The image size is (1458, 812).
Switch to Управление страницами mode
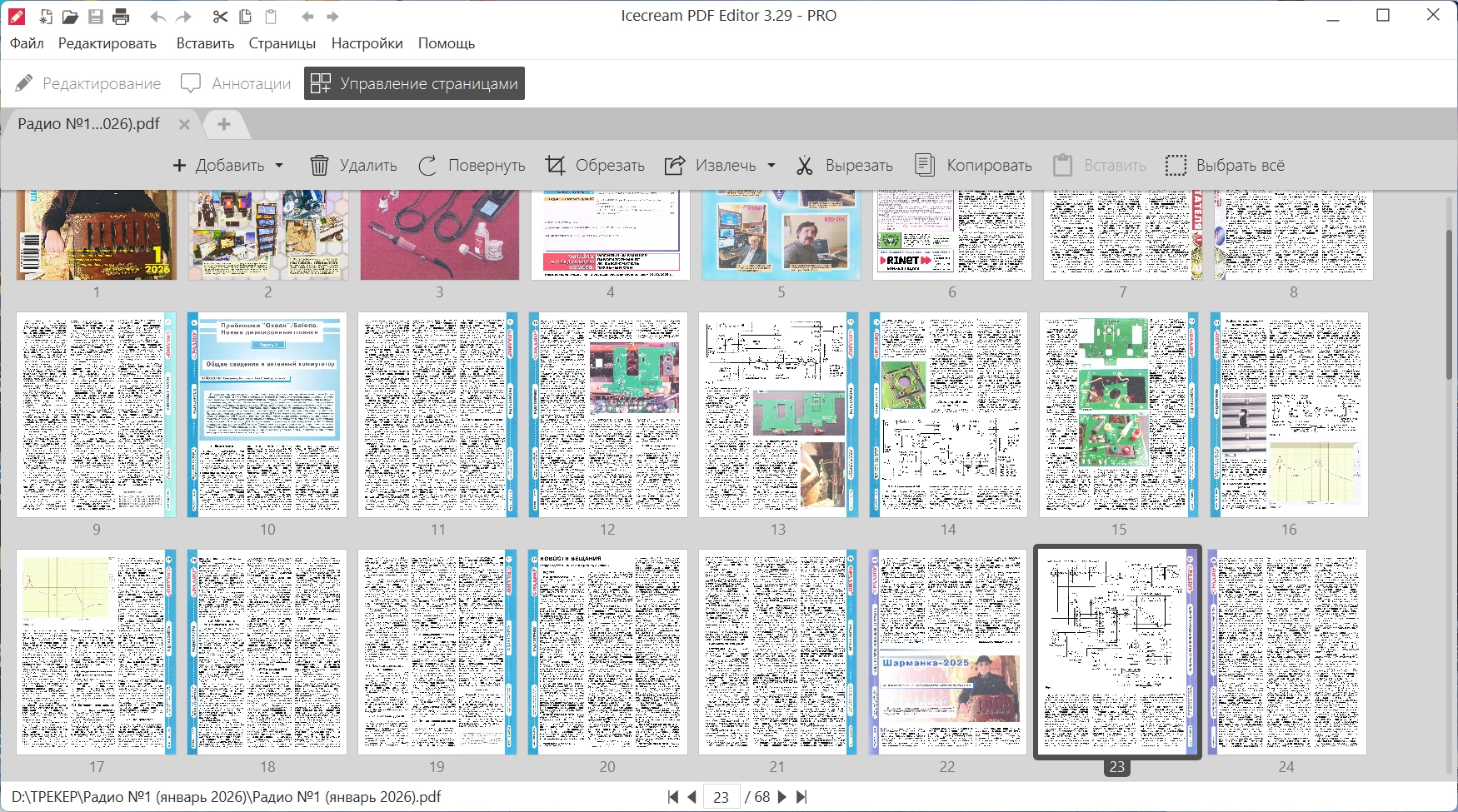414,83
